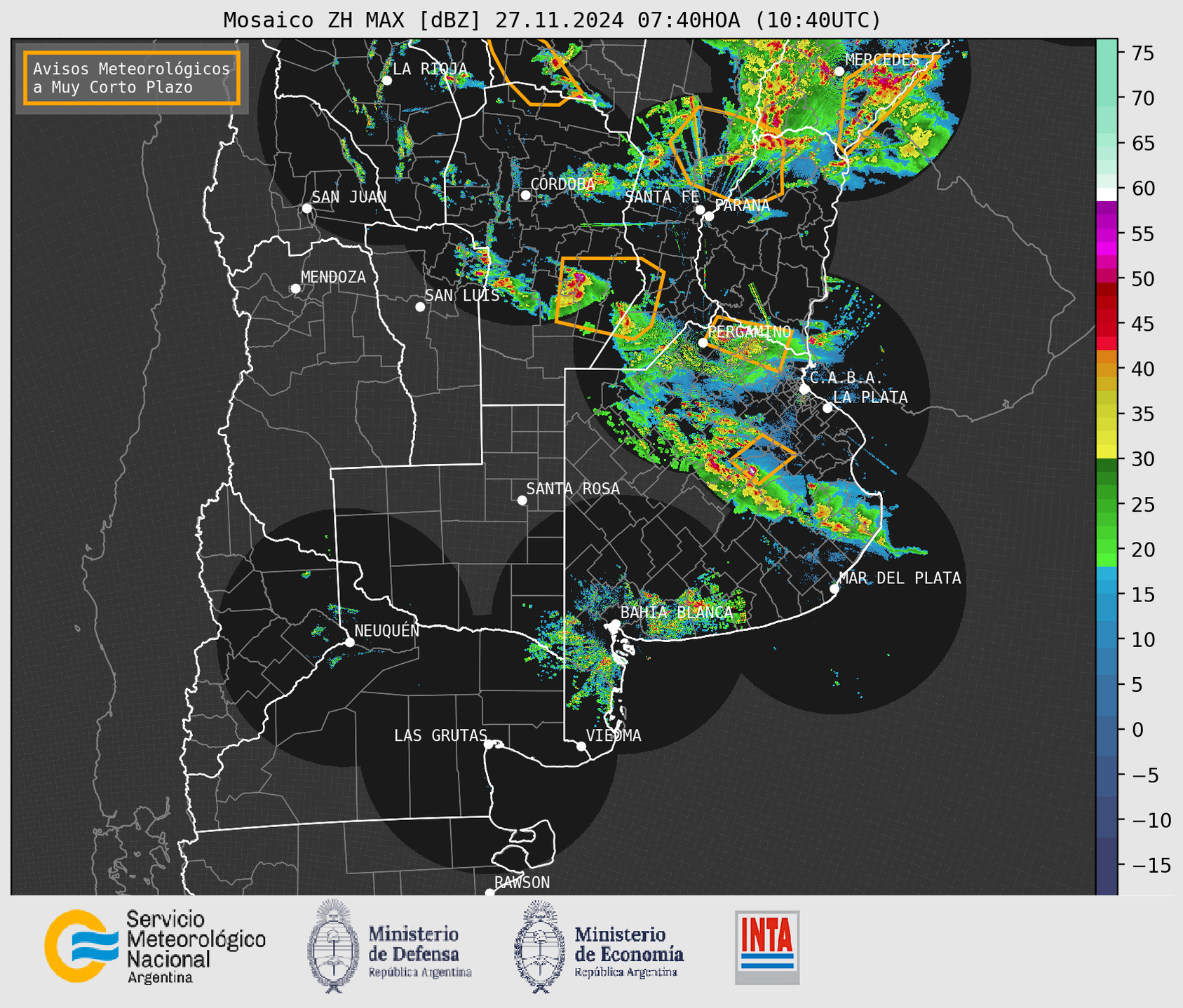Click the white dot marking San Juan
This screenshot has width=1183, height=1008.
[x=306, y=208]
